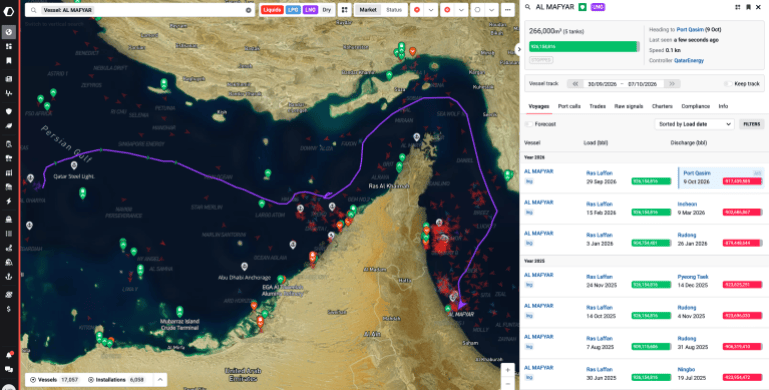The image size is (769, 390).
Task: Open the QatarEnergy controller link
Action: 689,60
